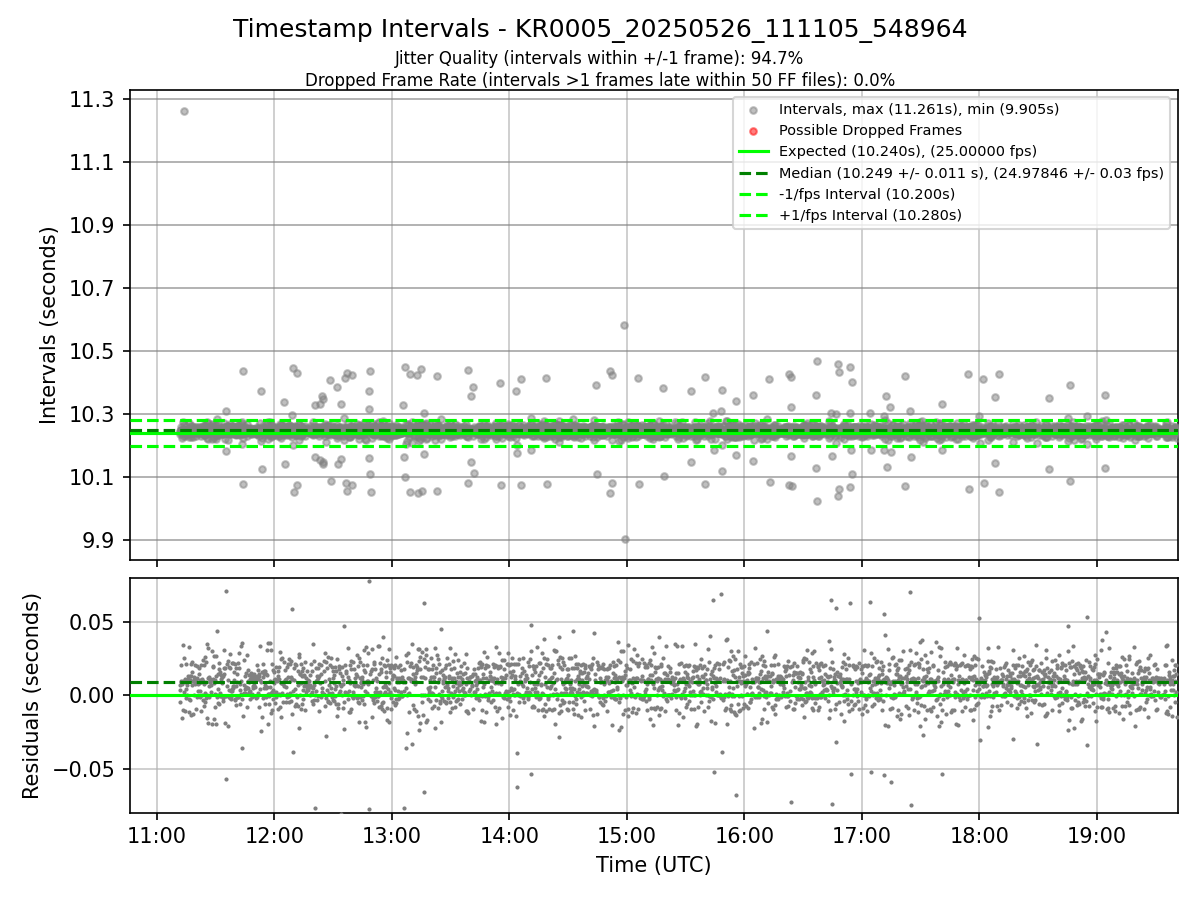This screenshot has width=1200, height=900.
Task: Click the dark green dashed sample for Median legend
Action: (x=754, y=173)
